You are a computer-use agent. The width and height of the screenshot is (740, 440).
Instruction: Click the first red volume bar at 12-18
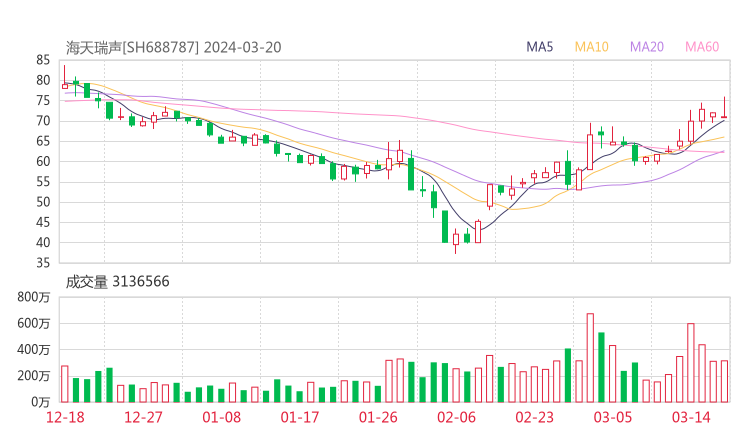tap(65, 384)
